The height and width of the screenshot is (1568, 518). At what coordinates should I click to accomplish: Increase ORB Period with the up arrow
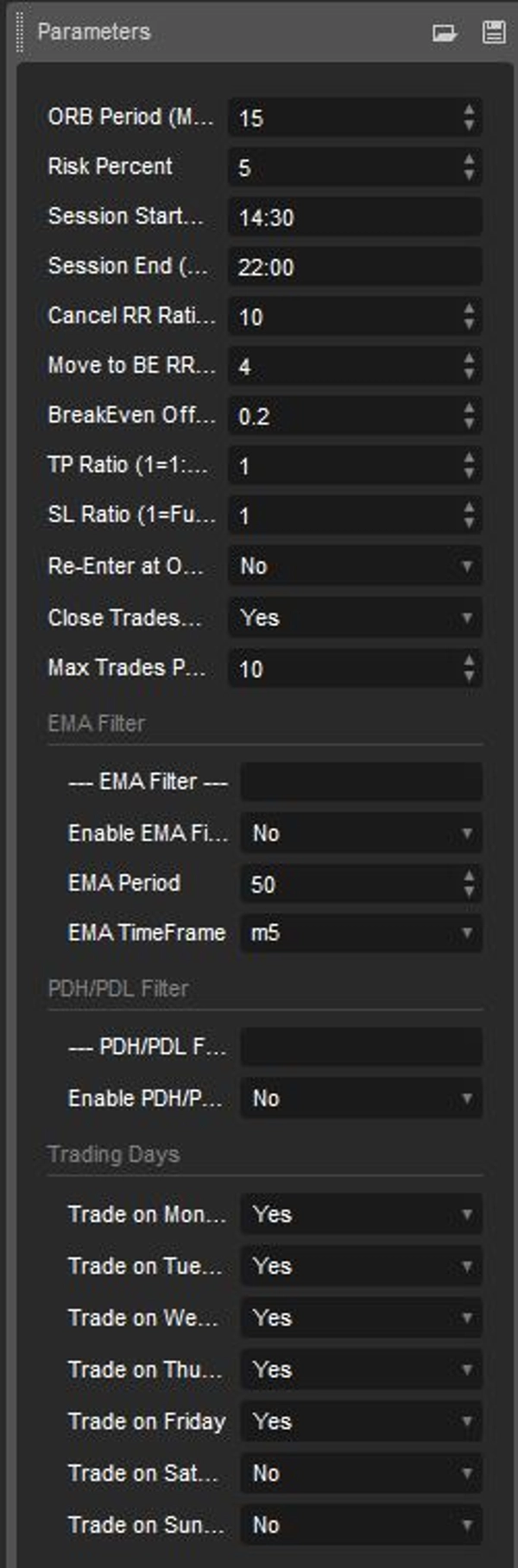pyautogui.click(x=469, y=110)
